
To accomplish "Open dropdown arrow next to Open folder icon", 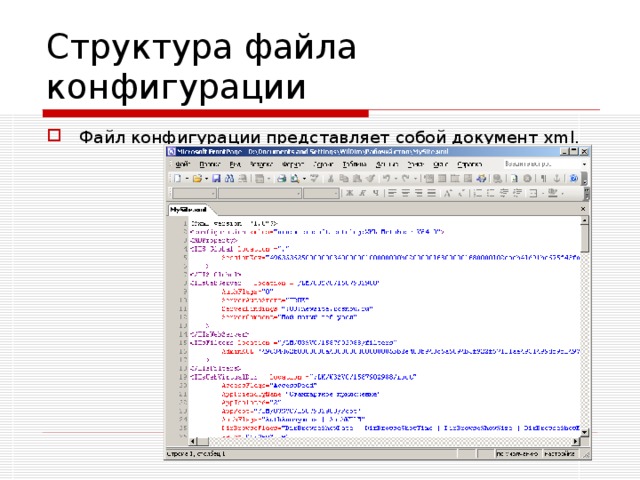I will point(207,178).
